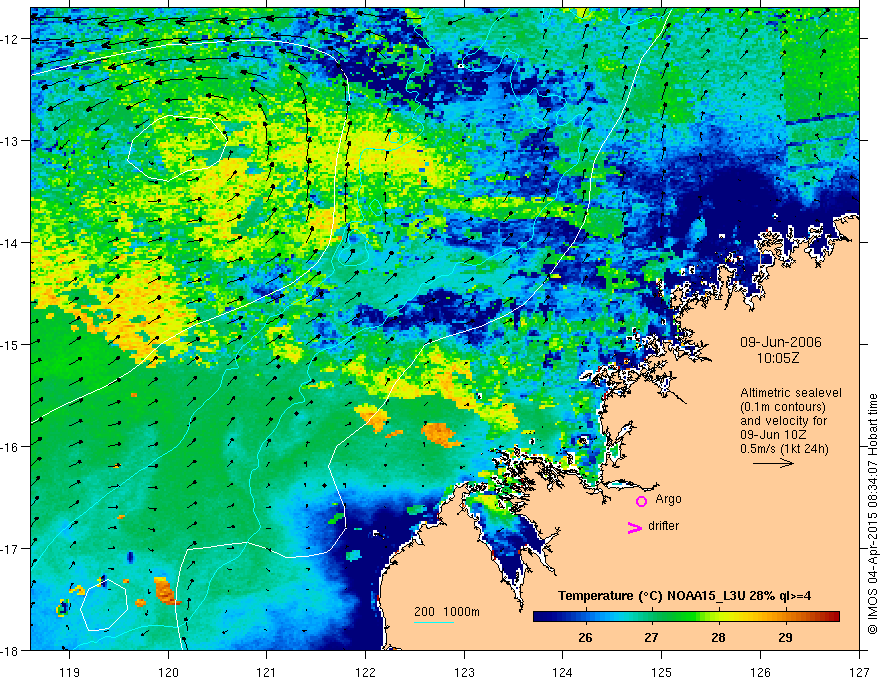880x680 pixels.
Task: Click the latitude label -18
Action: coord(10,650)
